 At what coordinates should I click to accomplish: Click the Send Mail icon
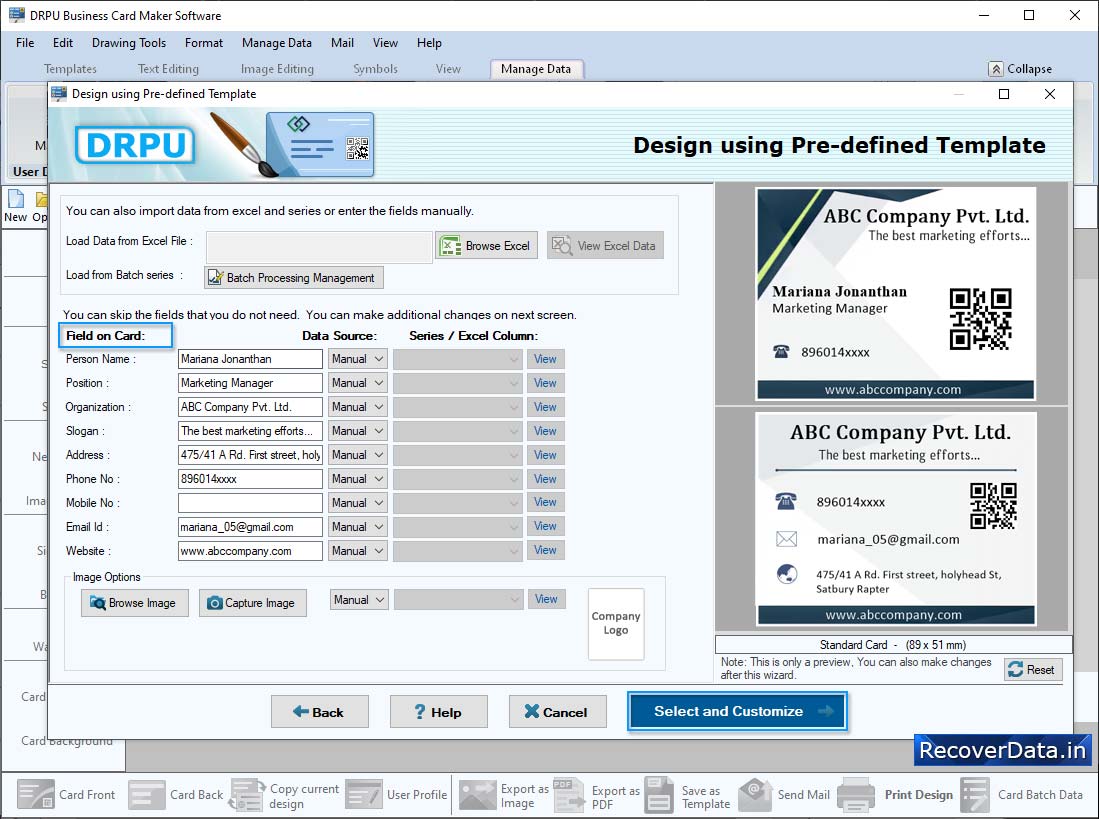coord(756,794)
